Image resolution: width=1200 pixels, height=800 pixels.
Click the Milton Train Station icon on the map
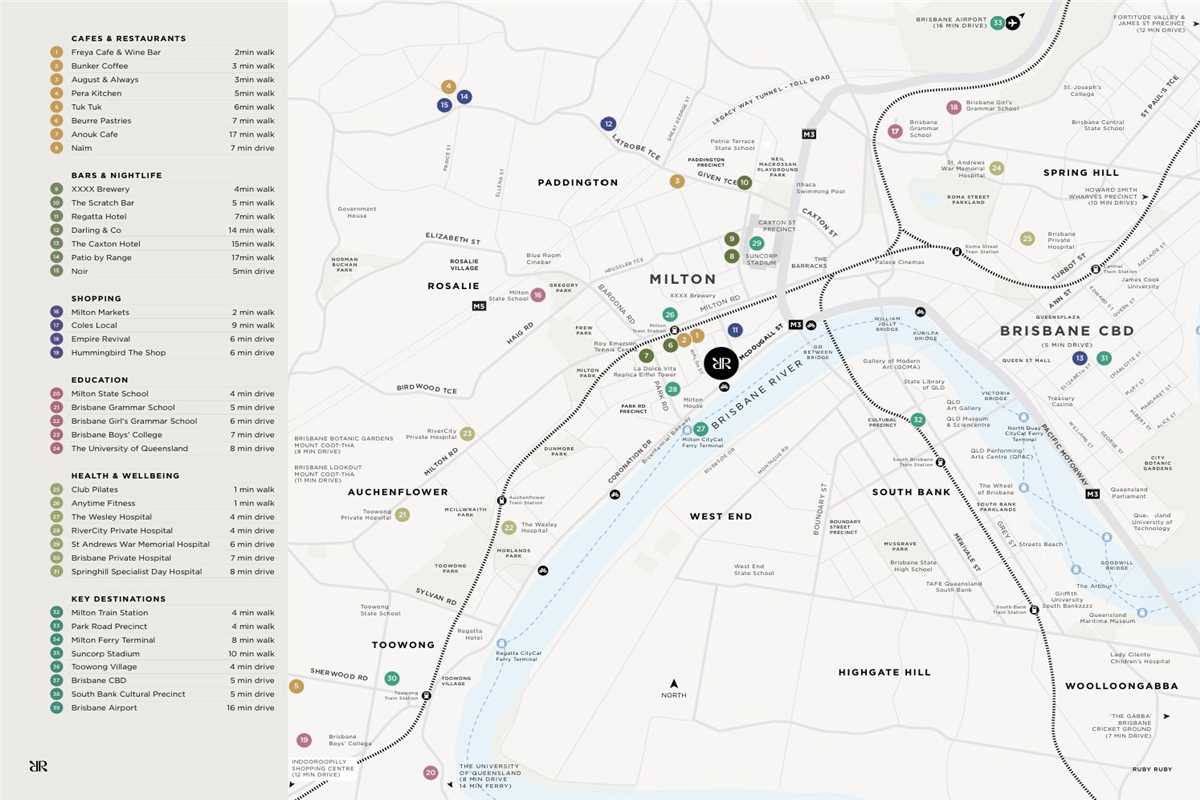click(x=675, y=329)
